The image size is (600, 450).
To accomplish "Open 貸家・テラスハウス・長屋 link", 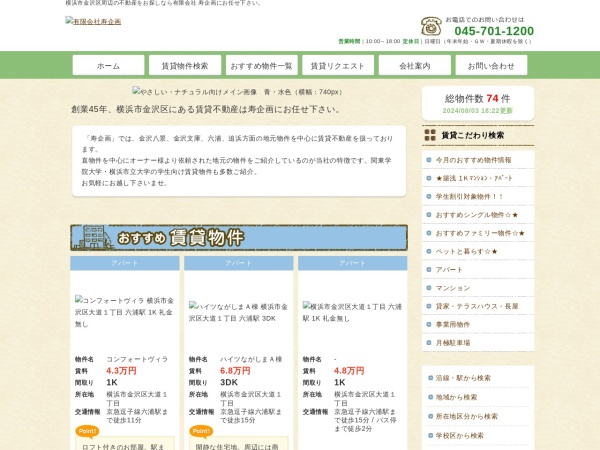I will tap(477, 307).
